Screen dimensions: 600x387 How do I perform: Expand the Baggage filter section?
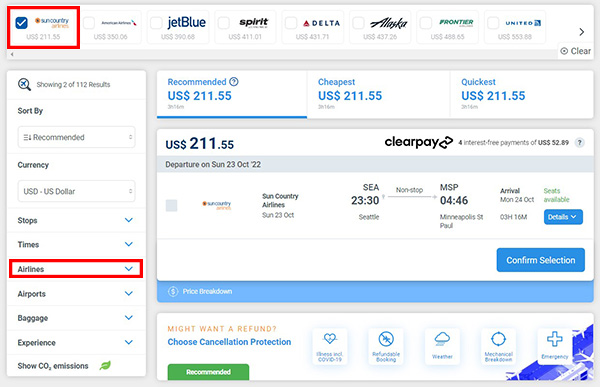click(x=76, y=318)
